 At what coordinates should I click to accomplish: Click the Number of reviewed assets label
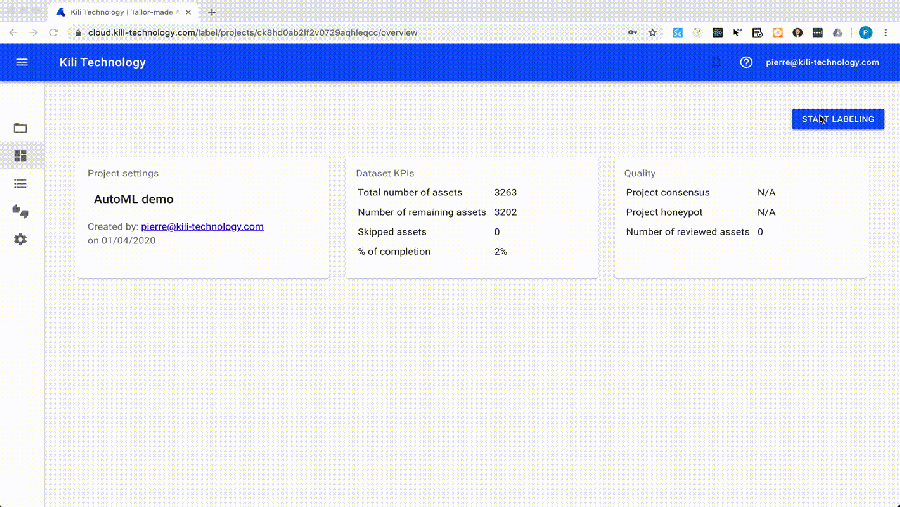click(688, 232)
